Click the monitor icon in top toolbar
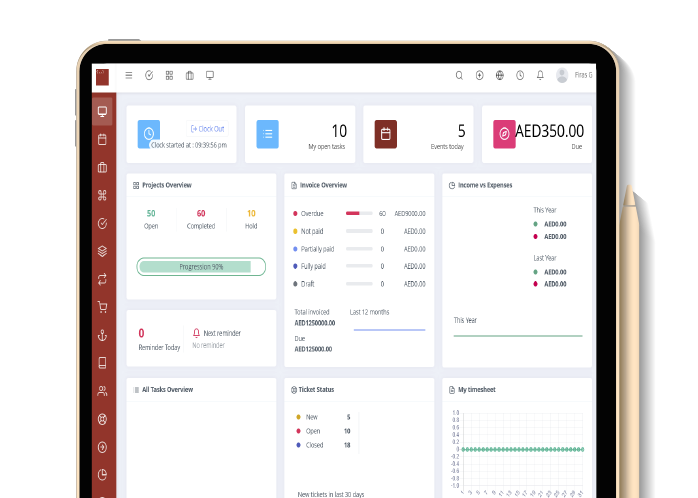The height and width of the screenshot is (498, 698). [x=210, y=75]
